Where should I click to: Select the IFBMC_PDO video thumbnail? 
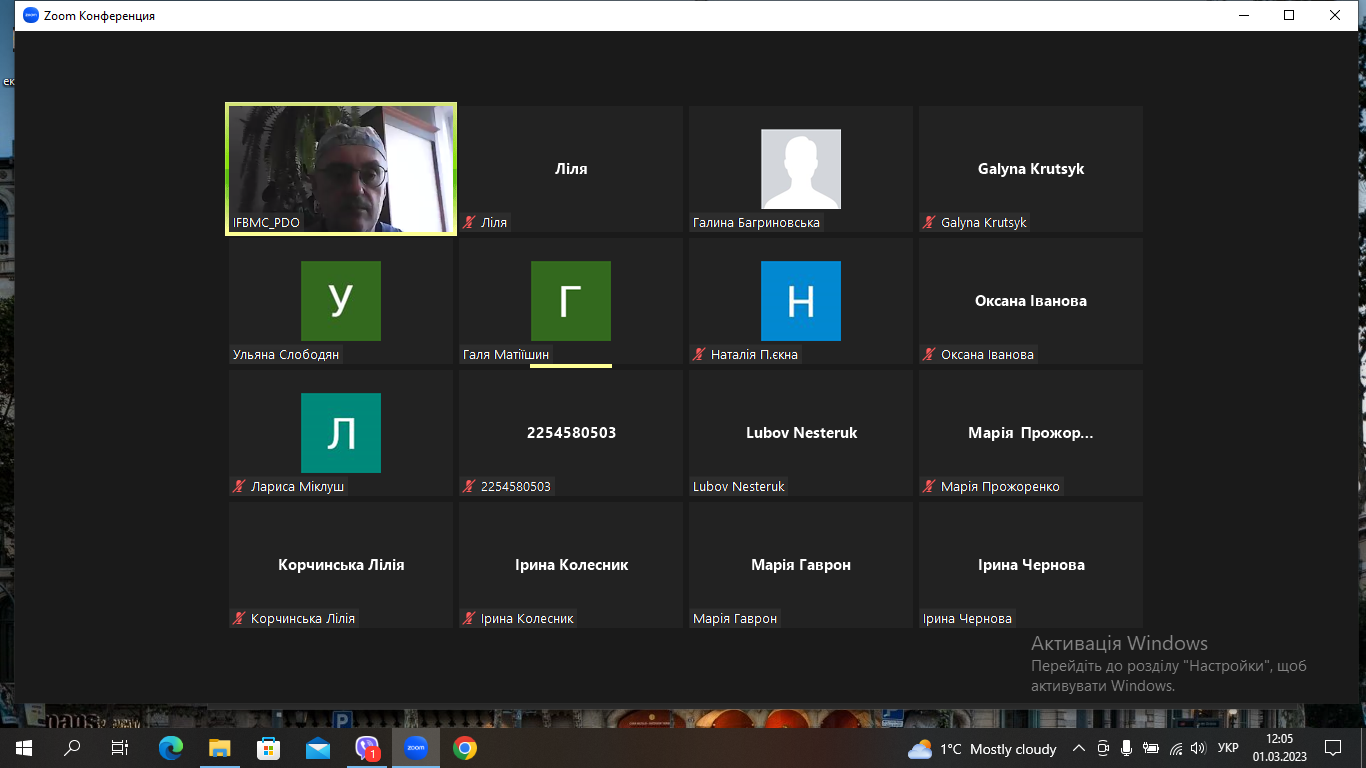pyautogui.click(x=341, y=168)
